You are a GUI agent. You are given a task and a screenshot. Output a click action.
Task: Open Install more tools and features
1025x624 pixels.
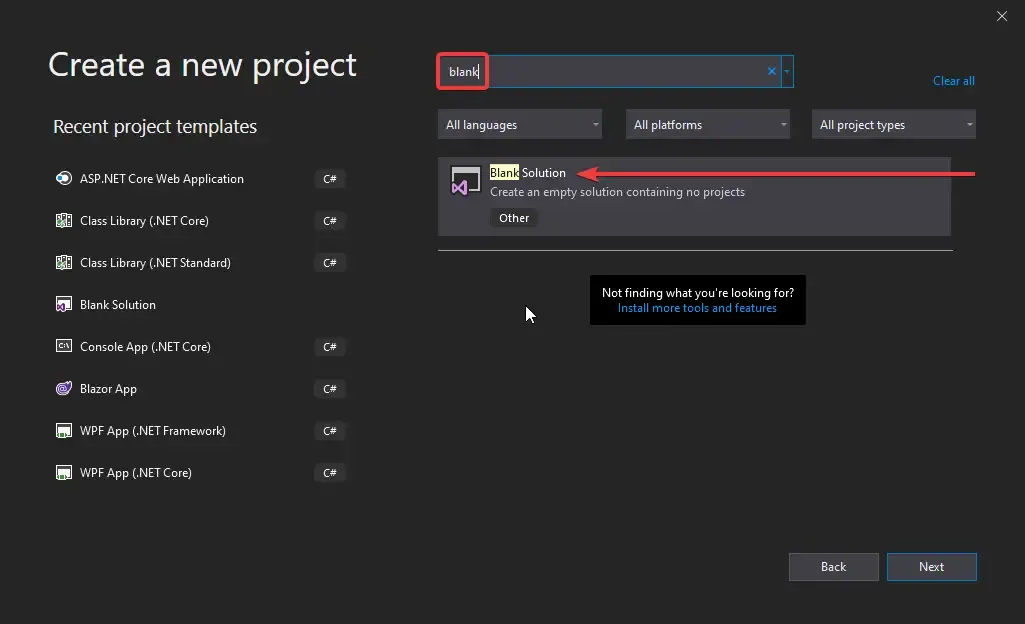(697, 308)
